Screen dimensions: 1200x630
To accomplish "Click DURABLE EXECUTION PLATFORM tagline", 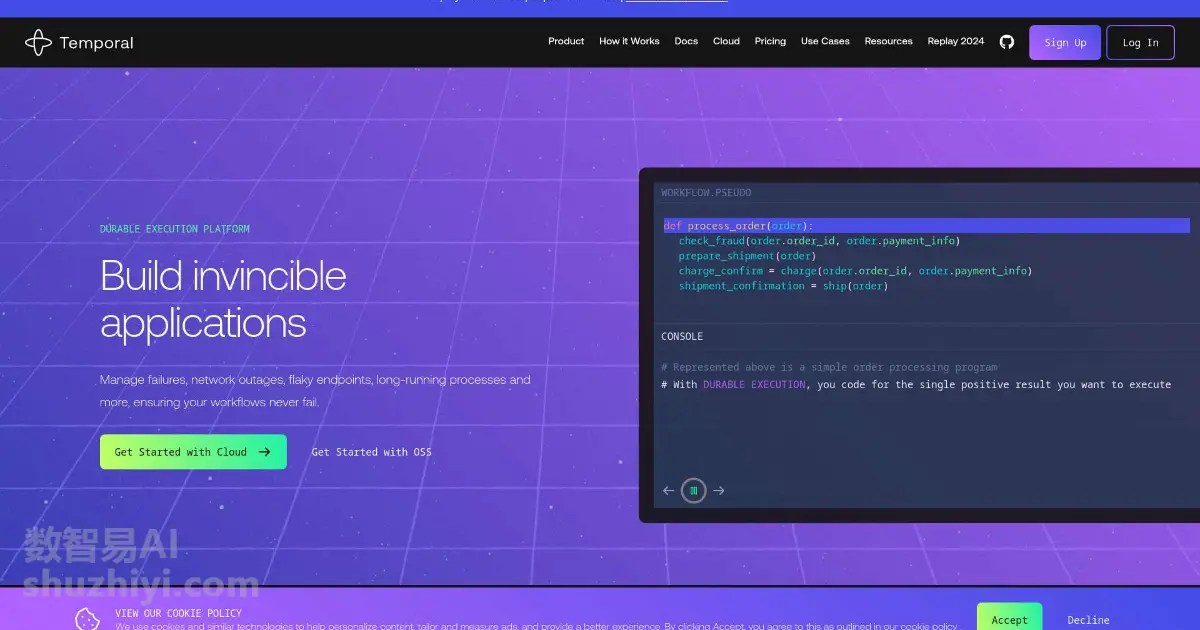I will click(x=175, y=229).
